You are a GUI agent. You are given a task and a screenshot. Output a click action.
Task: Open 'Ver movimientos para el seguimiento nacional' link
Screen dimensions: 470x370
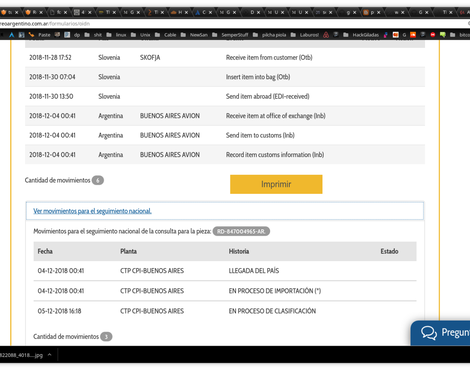92,211
